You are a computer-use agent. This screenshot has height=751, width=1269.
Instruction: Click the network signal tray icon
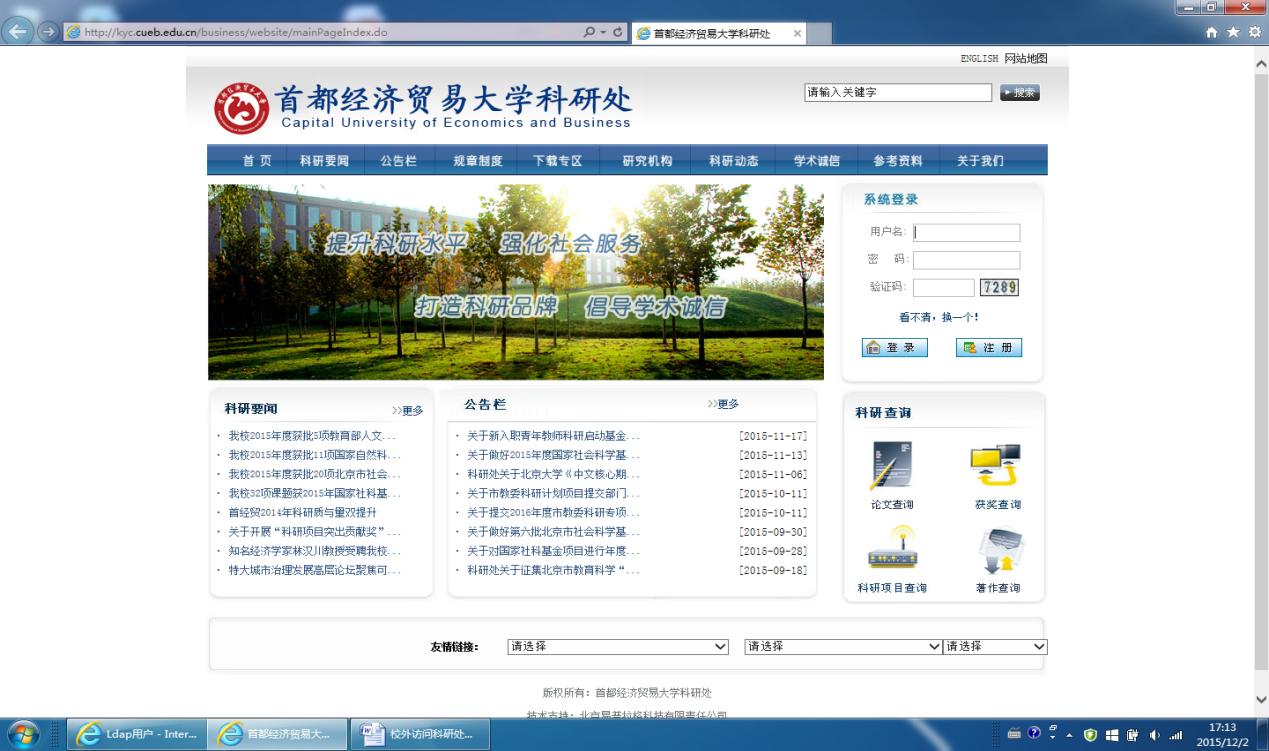click(x=1174, y=734)
